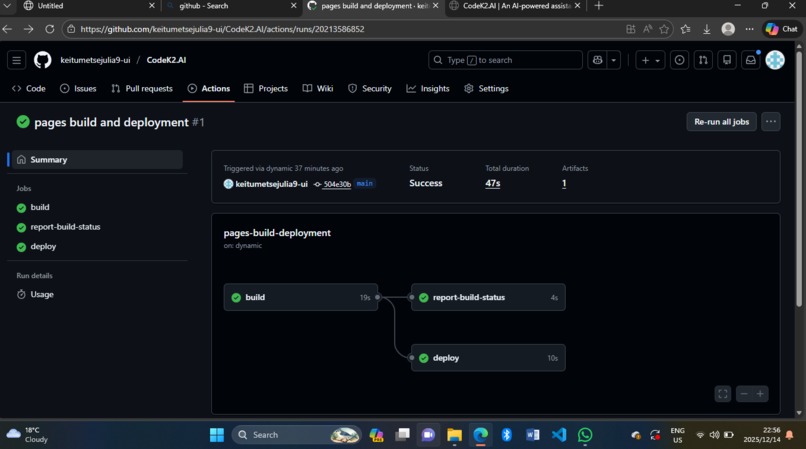Open the Copilot chat icon in header
This screenshot has height=449, width=806.
tap(597, 60)
